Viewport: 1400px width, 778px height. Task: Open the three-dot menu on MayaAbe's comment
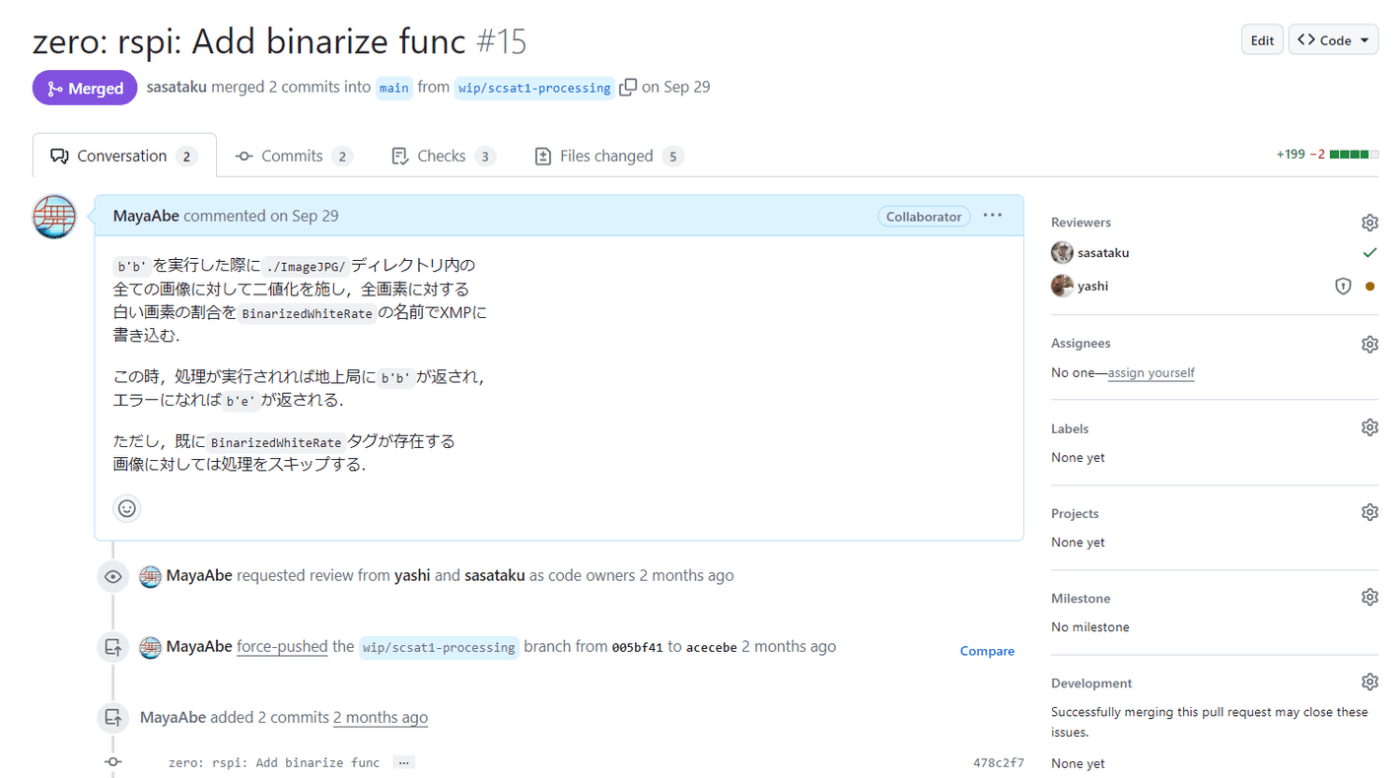[x=992, y=216]
